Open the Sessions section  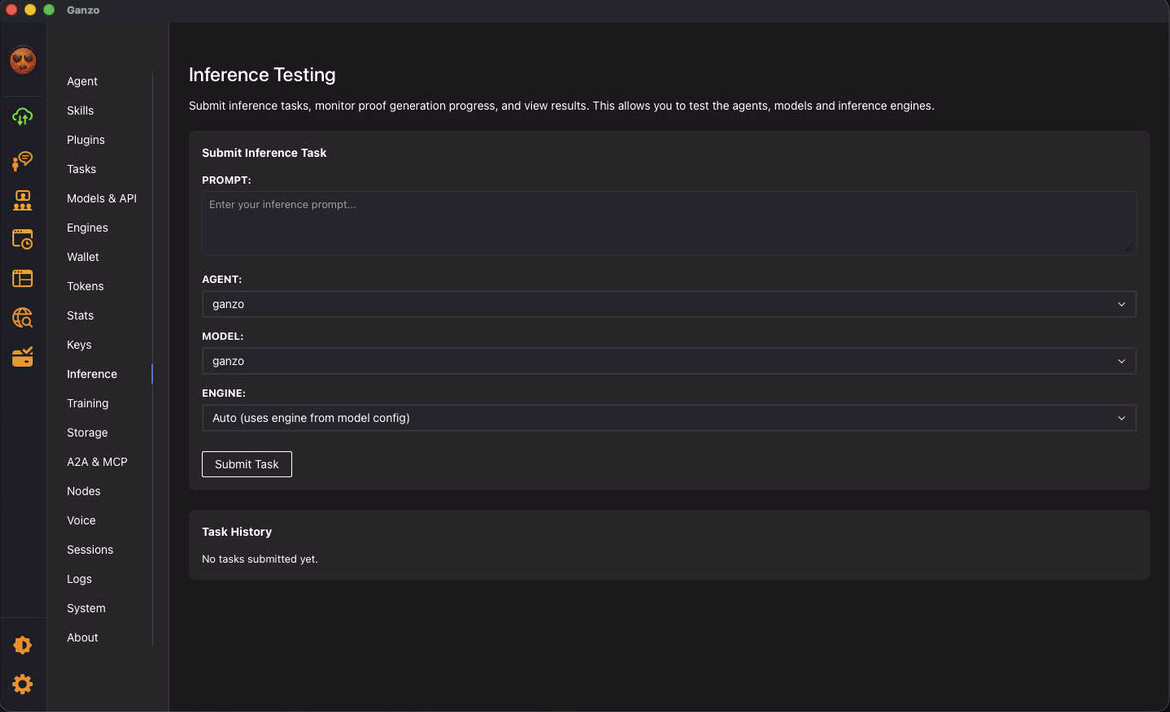pos(90,550)
